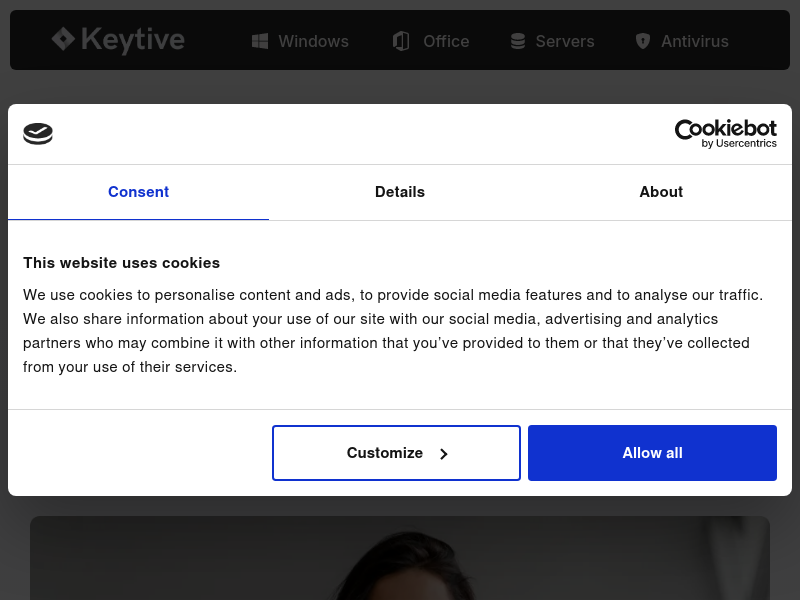Click the cookie checkmark icon in dialog header
800x600 pixels.
click(x=38, y=134)
